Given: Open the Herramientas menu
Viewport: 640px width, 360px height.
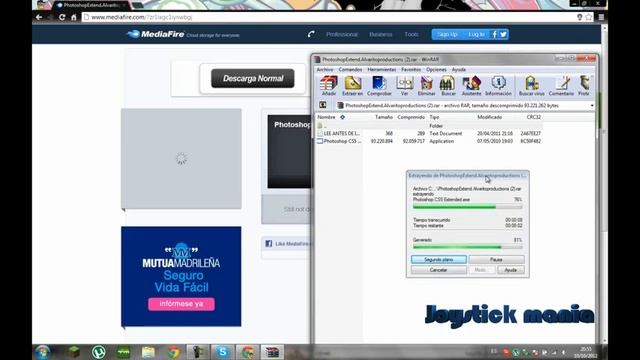Looking at the screenshot, I should tap(382, 70).
